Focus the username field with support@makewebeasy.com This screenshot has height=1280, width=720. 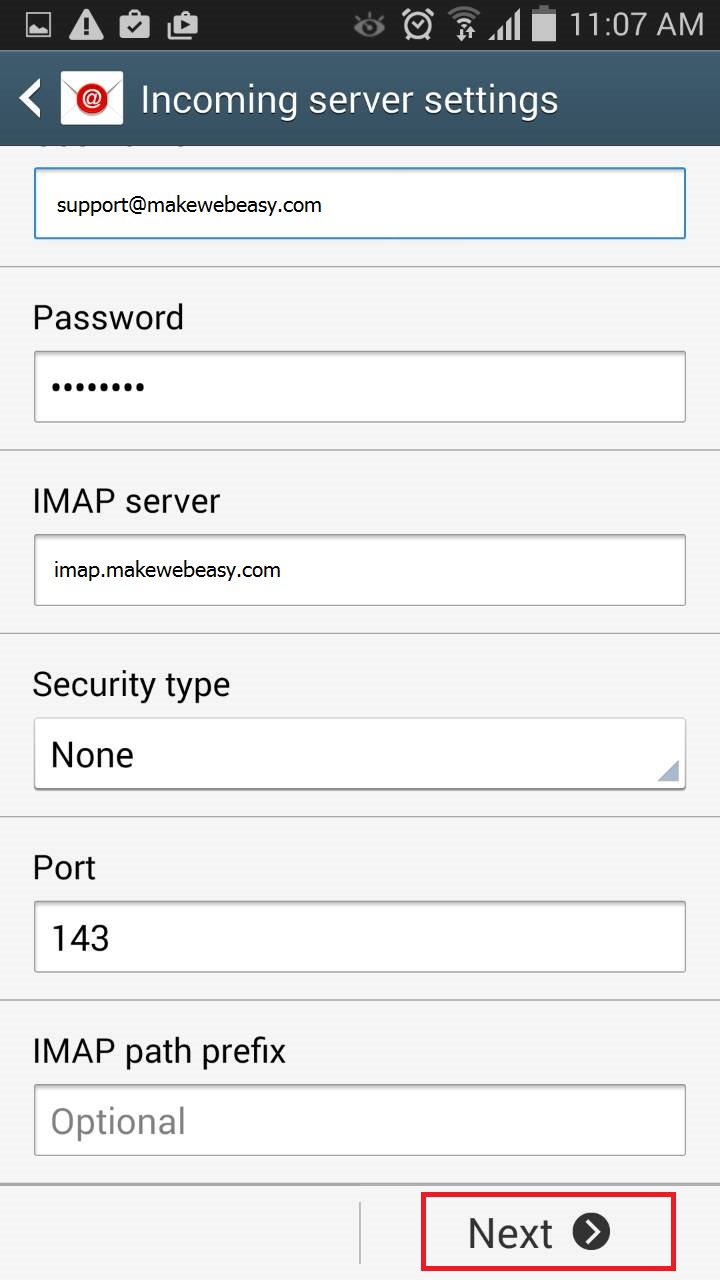[x=359, y=204]
